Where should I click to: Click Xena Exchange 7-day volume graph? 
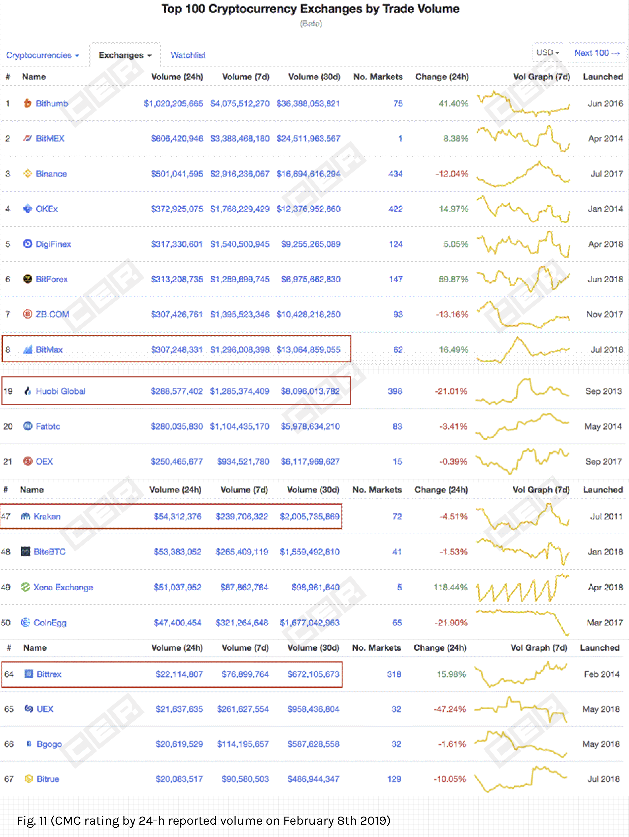point(523,587)
